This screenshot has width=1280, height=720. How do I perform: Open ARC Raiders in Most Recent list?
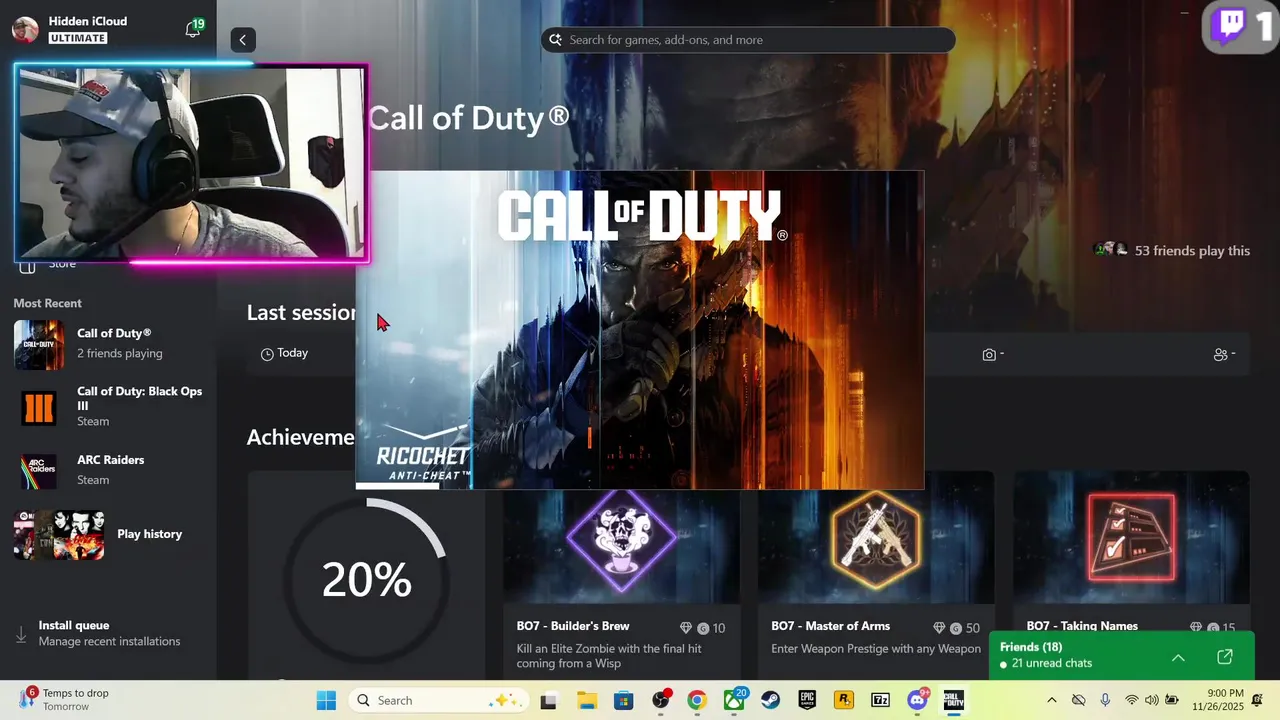(108, 470)
